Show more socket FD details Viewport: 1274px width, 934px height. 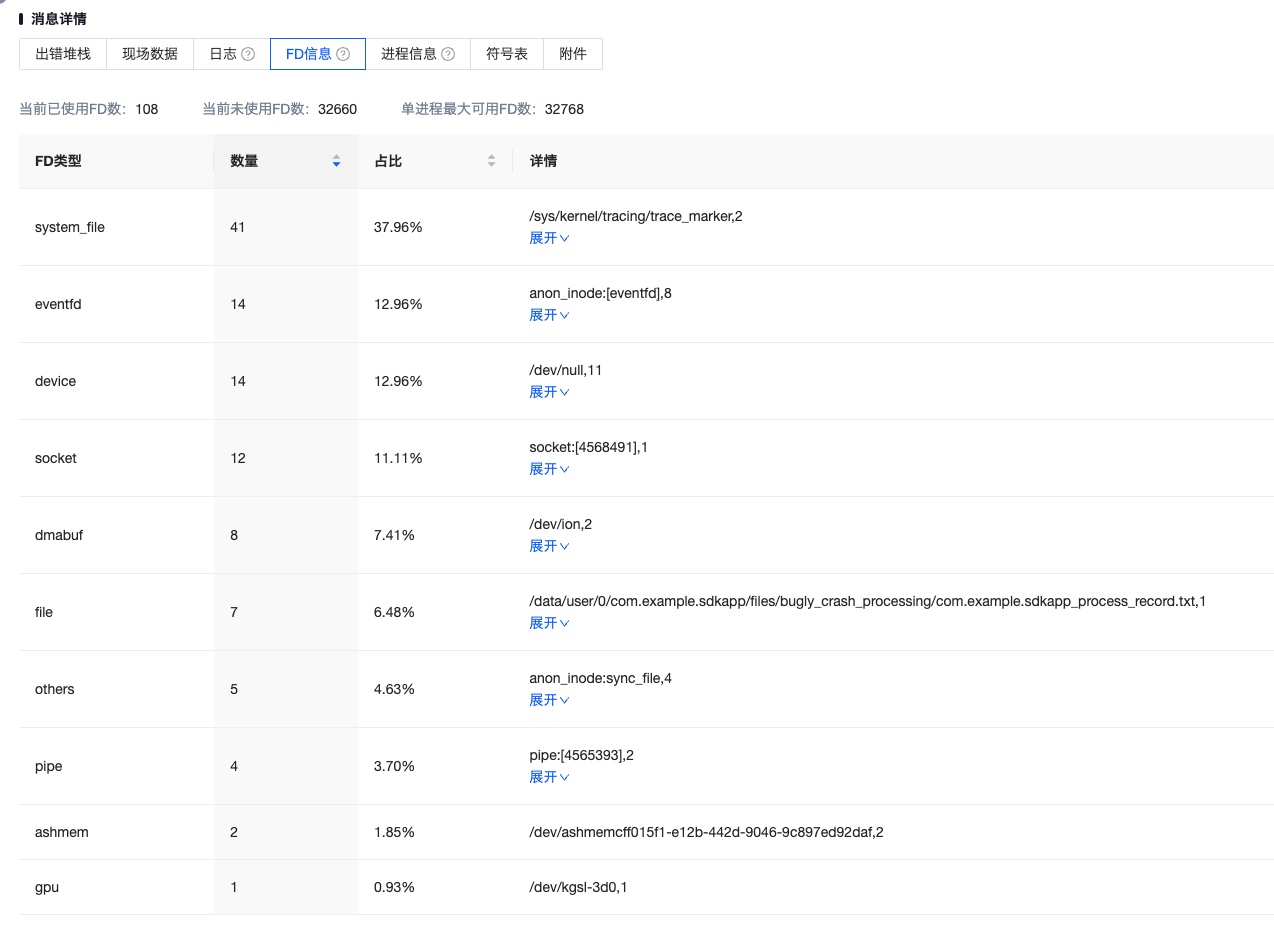[x=548, y=469]
